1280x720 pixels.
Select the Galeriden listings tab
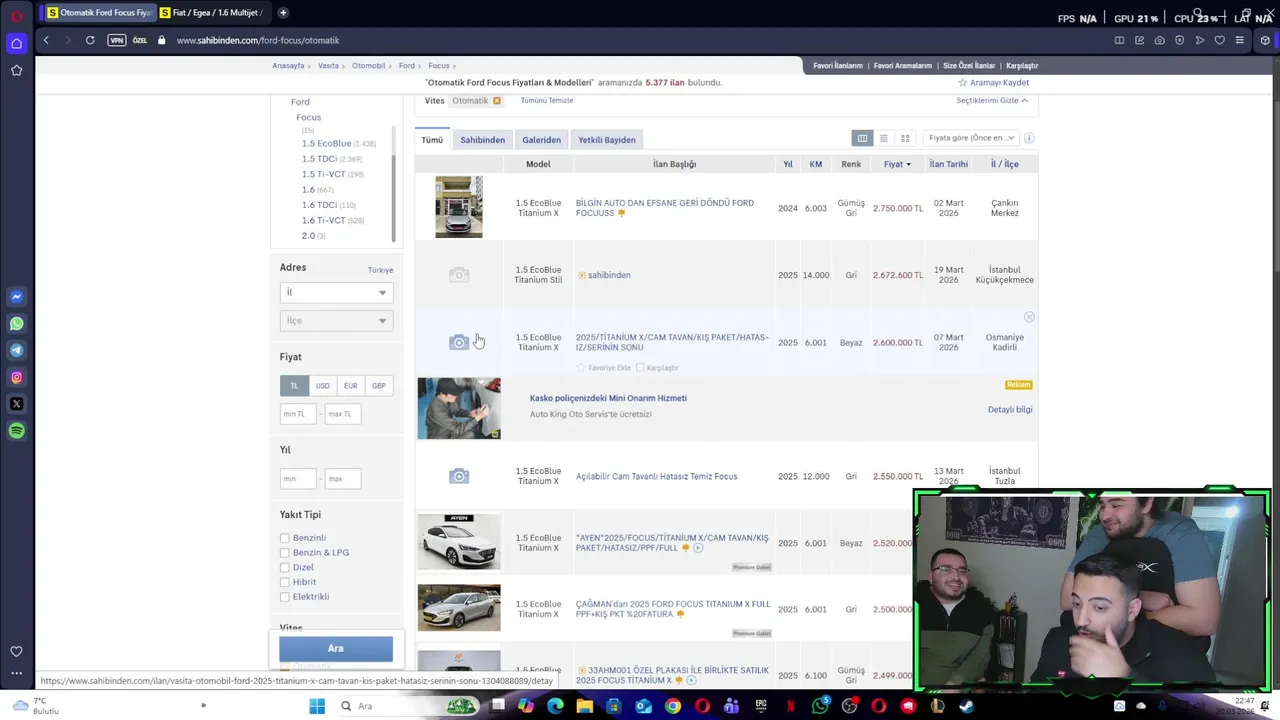(x=541, y=140)
